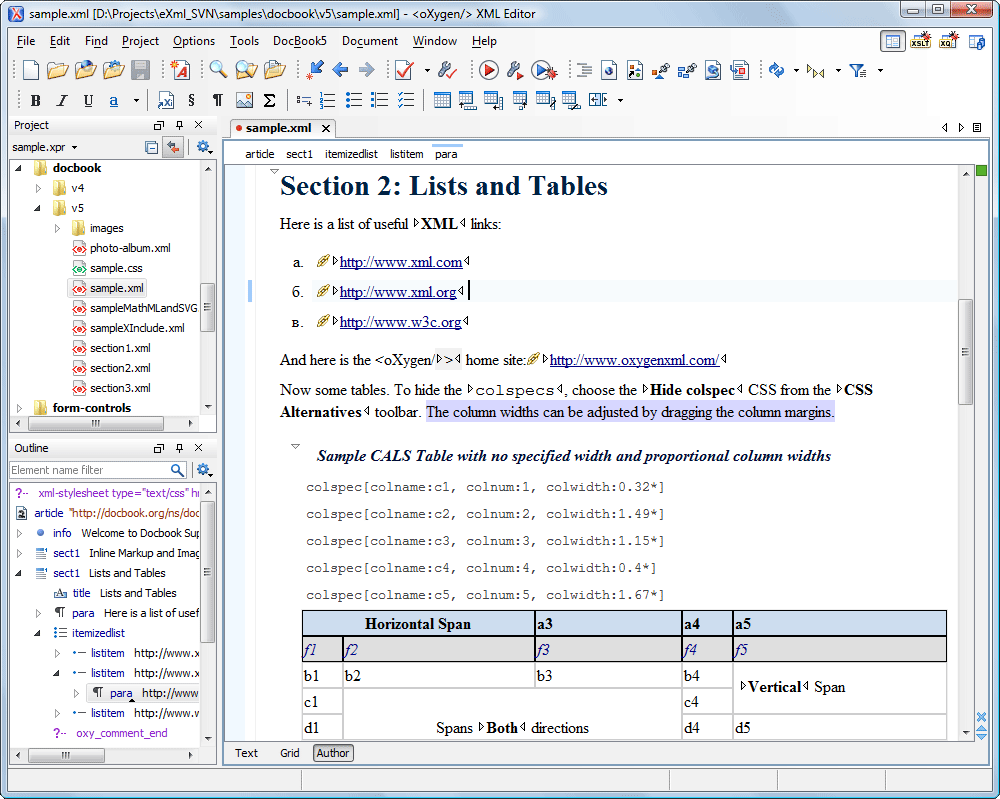Screen dimensions: 1000x799
Task: Expand the images folder
Action: (57, 228)
